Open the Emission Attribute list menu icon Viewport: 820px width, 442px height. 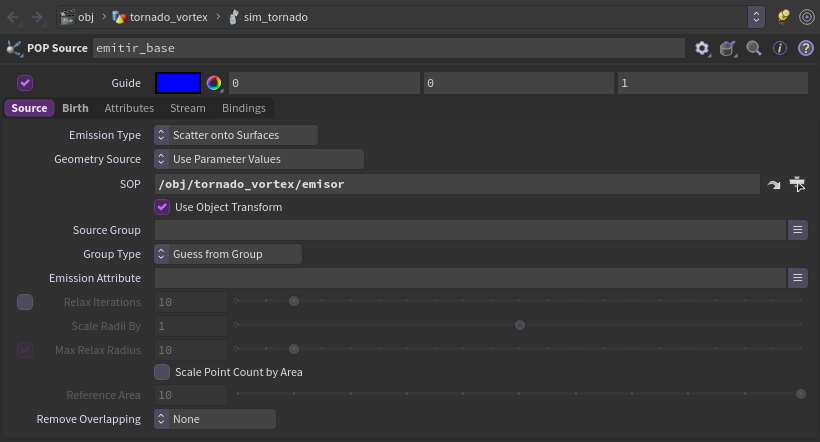pos(798,278)
